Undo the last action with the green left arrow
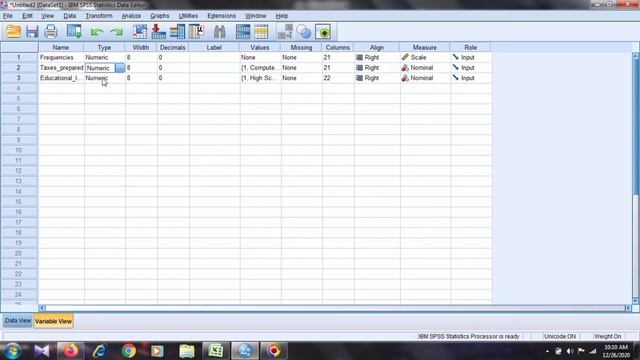 click(97, 32)
